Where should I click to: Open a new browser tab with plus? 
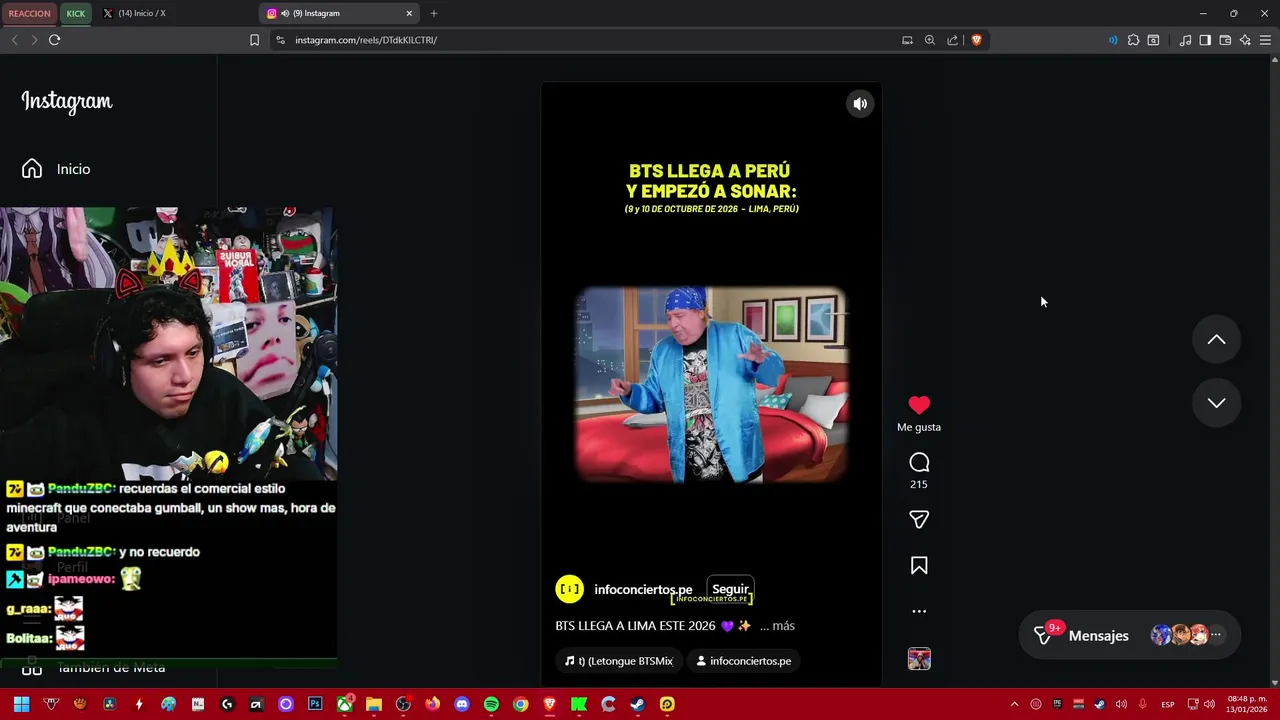tap(433, 13)
